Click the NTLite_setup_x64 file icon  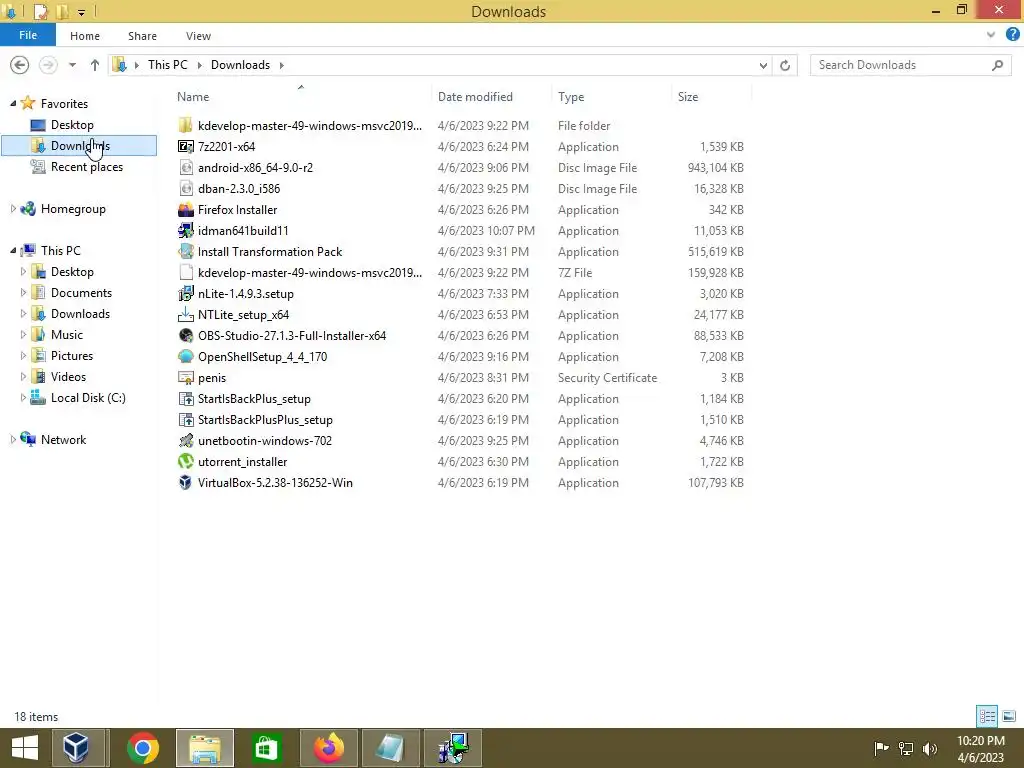(185, 315)
